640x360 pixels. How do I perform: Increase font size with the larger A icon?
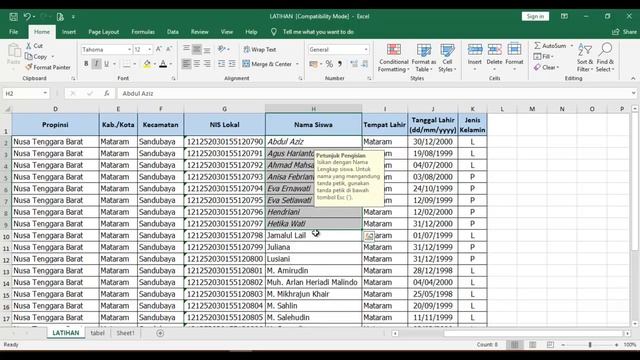click(159, 49)
